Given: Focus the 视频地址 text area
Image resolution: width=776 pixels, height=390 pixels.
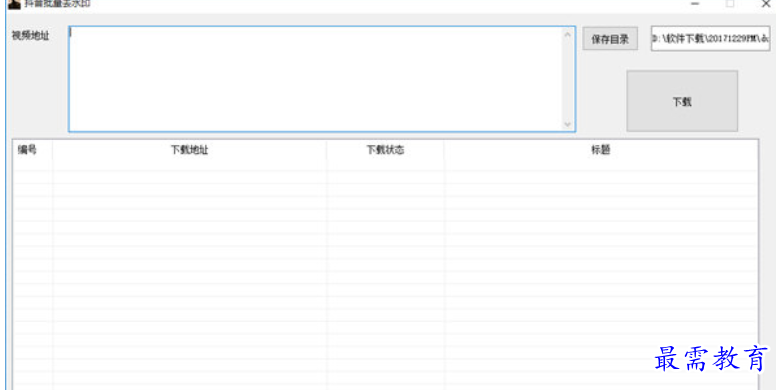Looking at the screenshot, I should (x=322, y=79).
